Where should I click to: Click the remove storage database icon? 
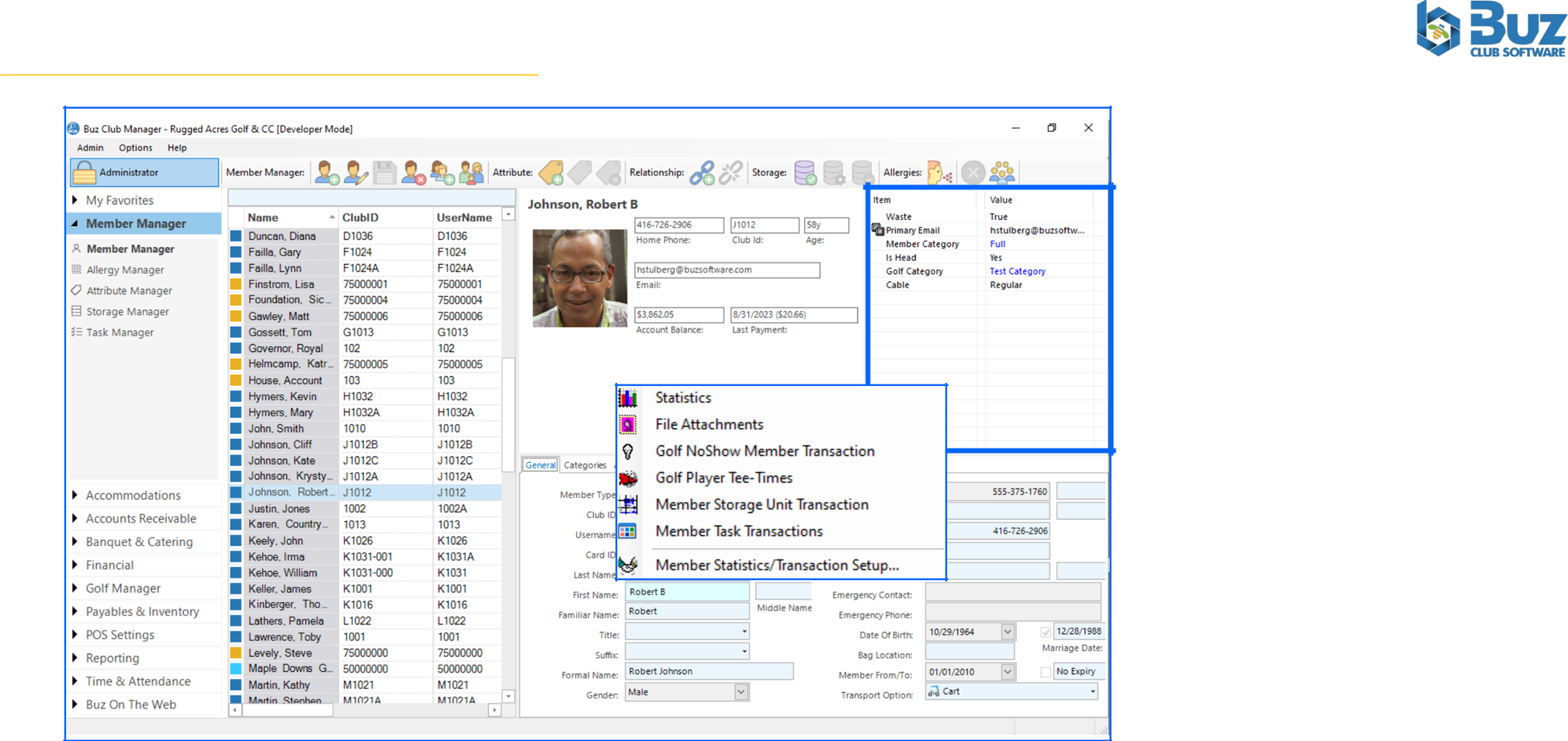[x=862, y=172]
